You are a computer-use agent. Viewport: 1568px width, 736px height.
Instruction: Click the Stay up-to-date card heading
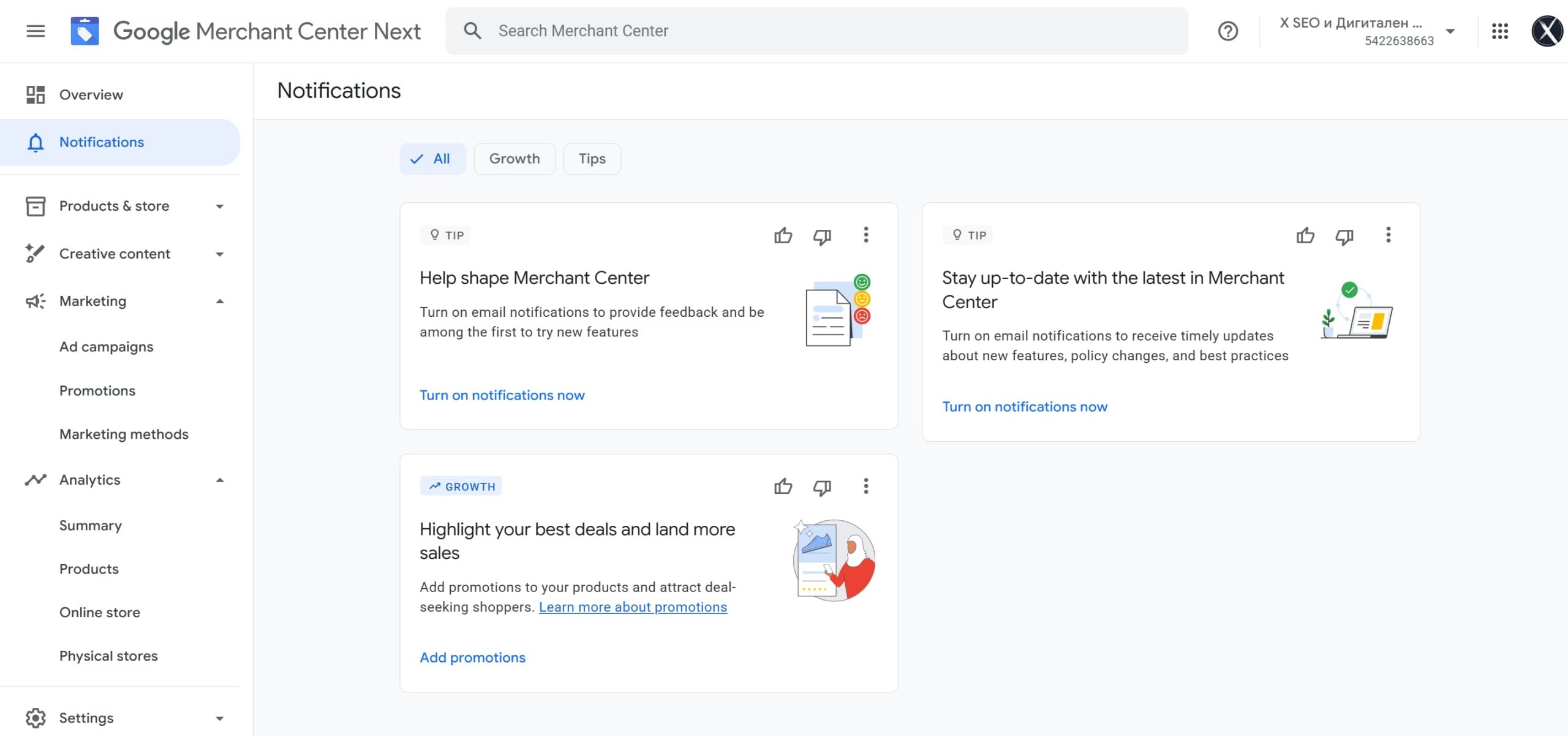coord(1113,290)
